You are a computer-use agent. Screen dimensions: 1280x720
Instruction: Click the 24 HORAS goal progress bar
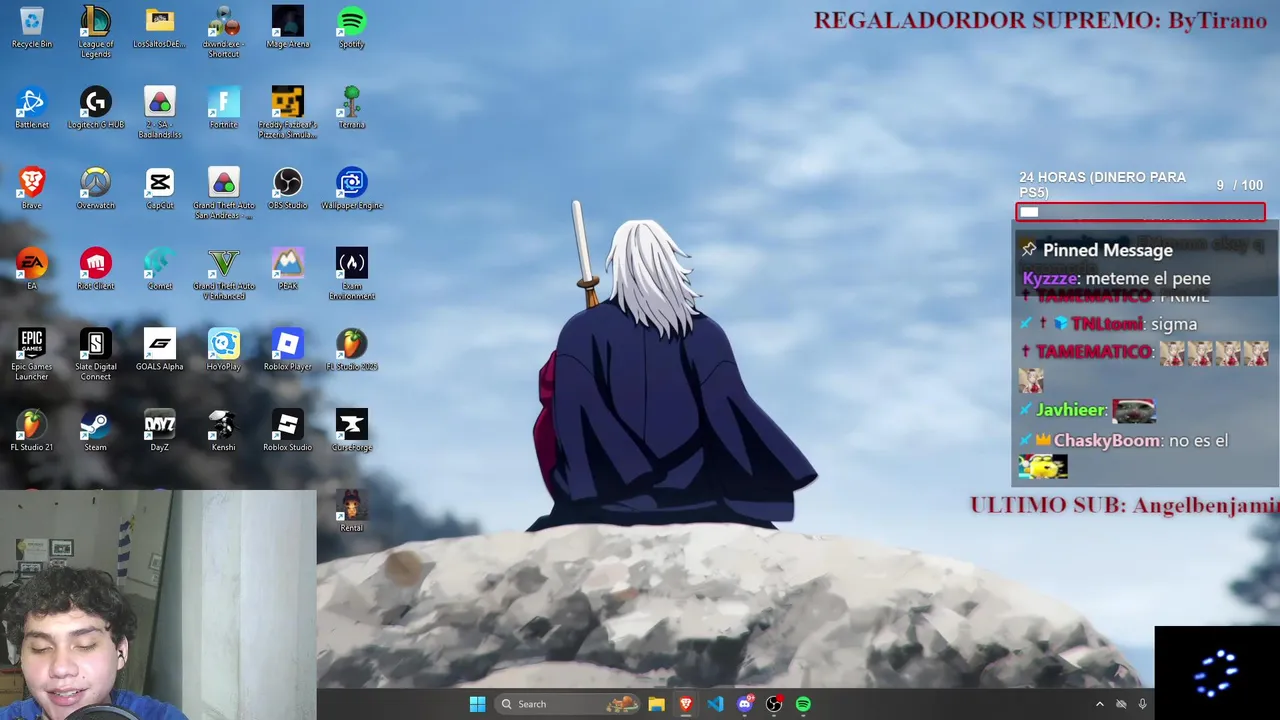(1141, 212)
